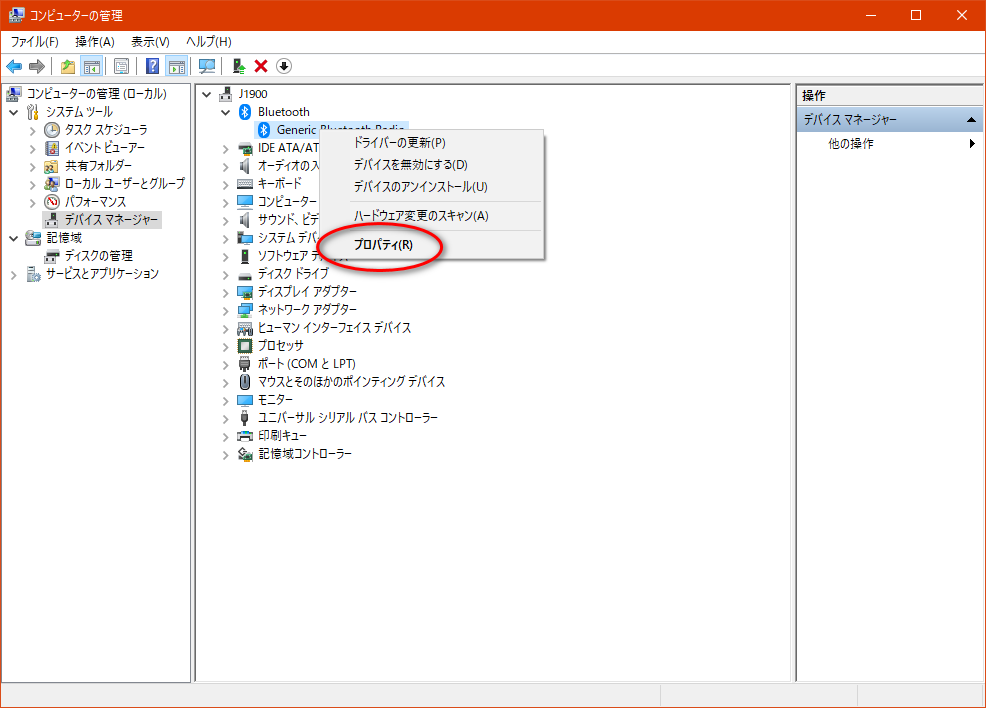Click the update driver icon with green arrow
The width and height of the screenshot is (986, 708).
(238, 66)
